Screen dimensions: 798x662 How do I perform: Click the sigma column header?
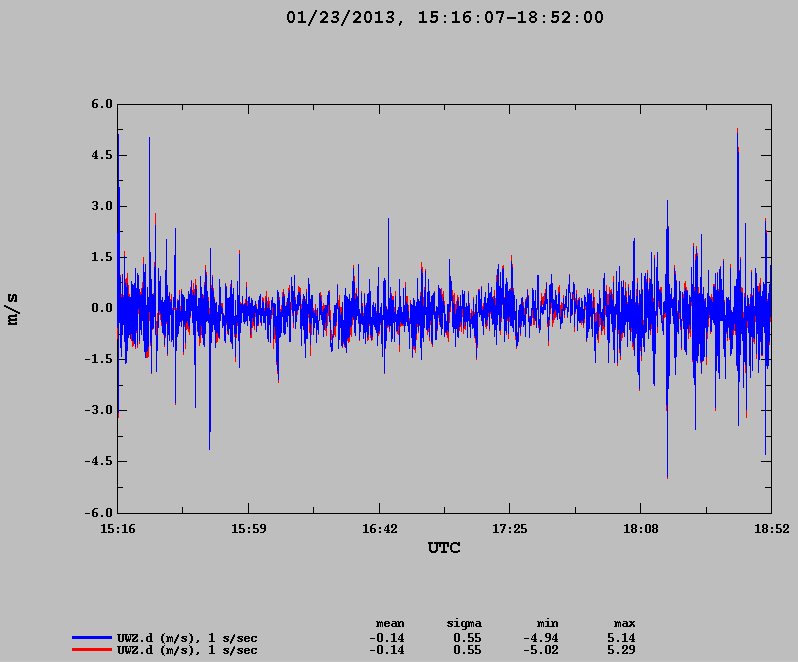pyautogui.click(x=464, y=623)
